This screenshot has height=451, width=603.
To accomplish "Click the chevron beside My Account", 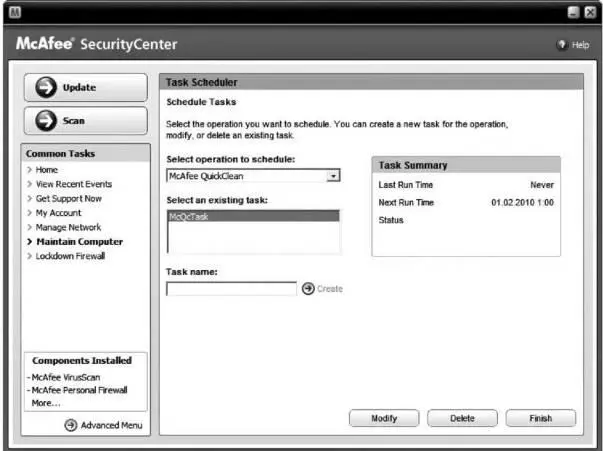I will coord(30,213).
